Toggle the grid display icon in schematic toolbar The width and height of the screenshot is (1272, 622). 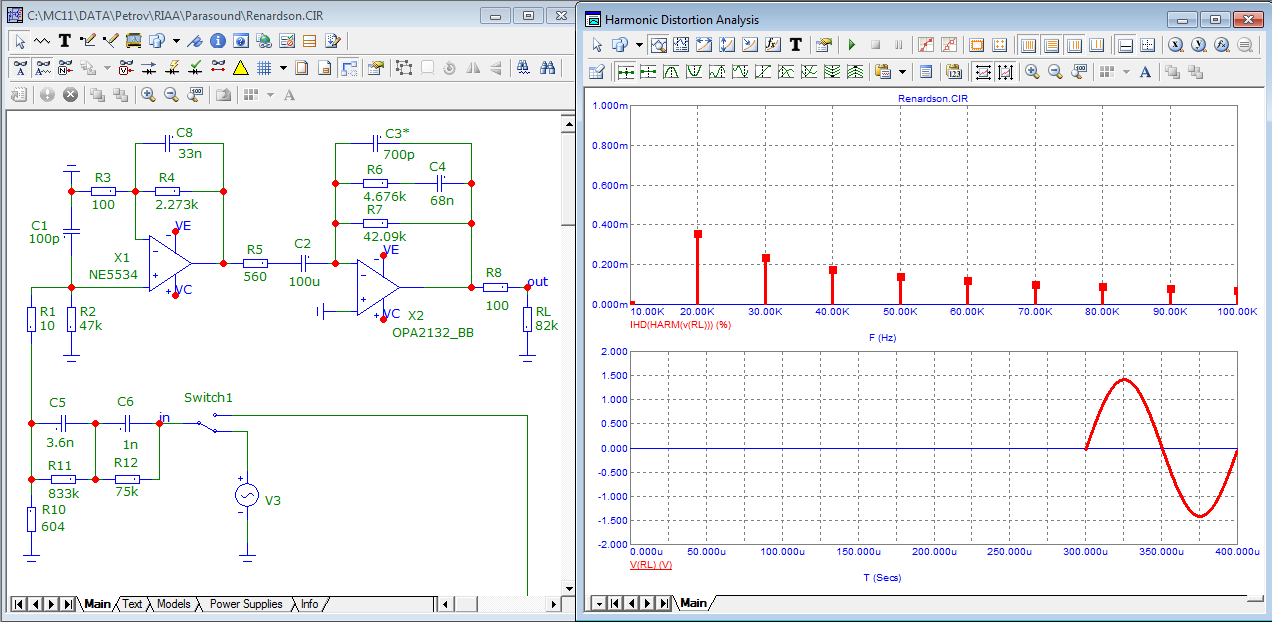point(264,68)
